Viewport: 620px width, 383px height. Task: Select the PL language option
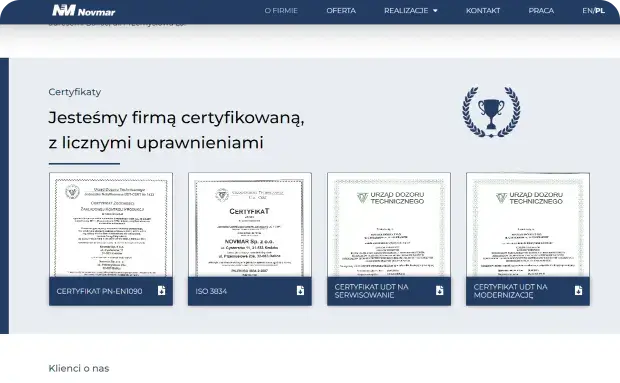600,11
